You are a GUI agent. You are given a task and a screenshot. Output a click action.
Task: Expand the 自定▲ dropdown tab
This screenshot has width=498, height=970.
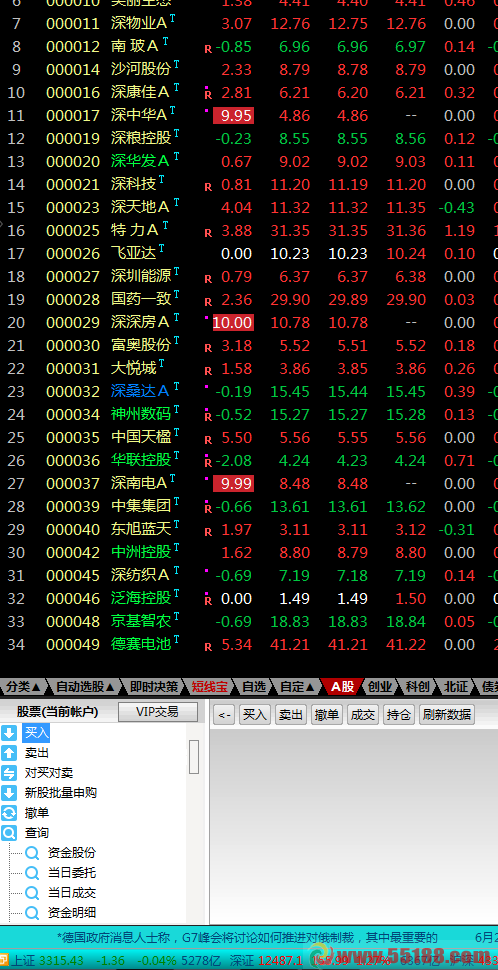pyautogui.click(x=300, y=686)
